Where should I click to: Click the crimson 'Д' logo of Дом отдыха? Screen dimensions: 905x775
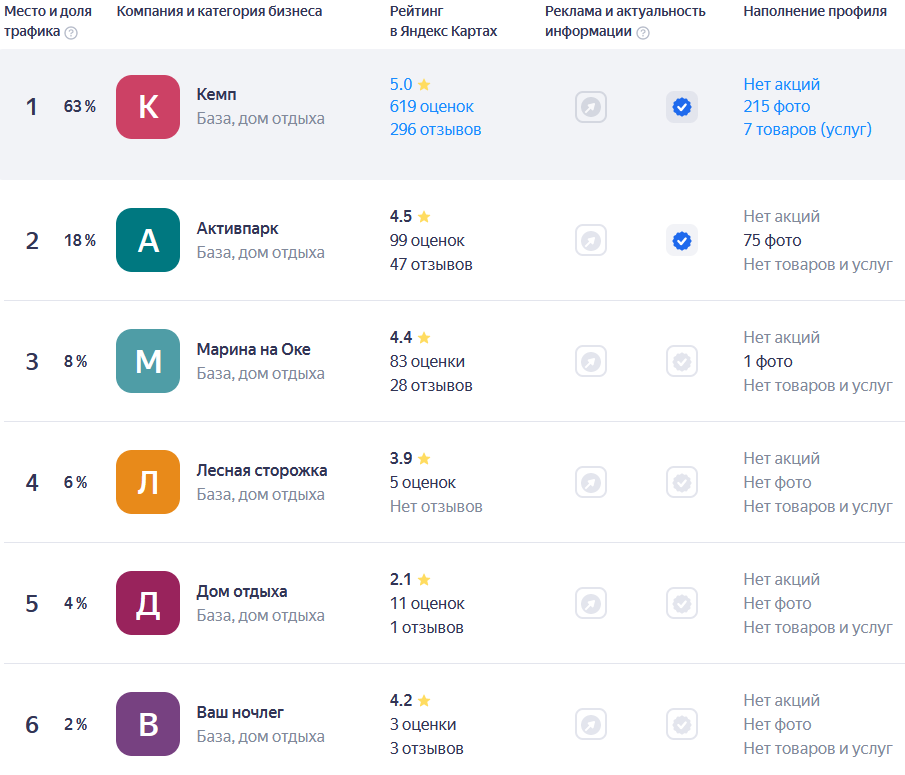click(148, 603)
